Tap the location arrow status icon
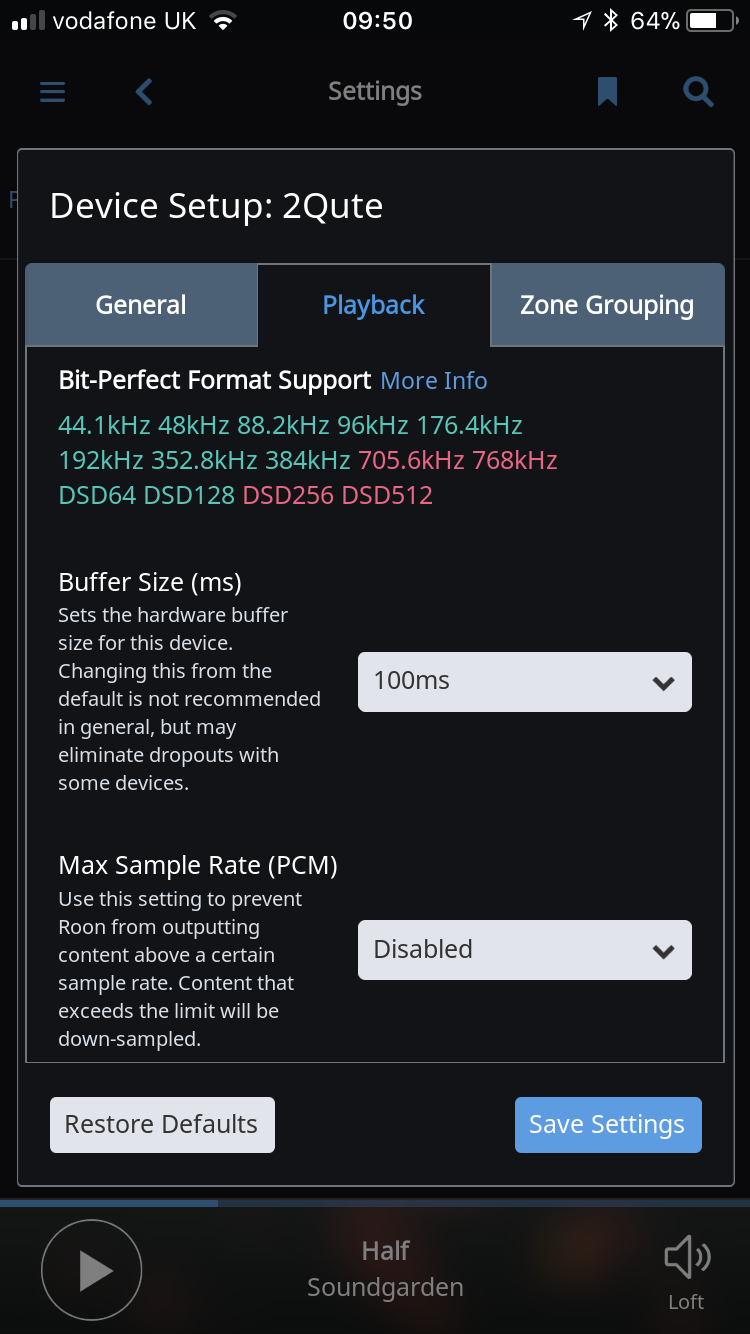The width and height of the screenshot is (750, 1334). (x=582, y=21)
